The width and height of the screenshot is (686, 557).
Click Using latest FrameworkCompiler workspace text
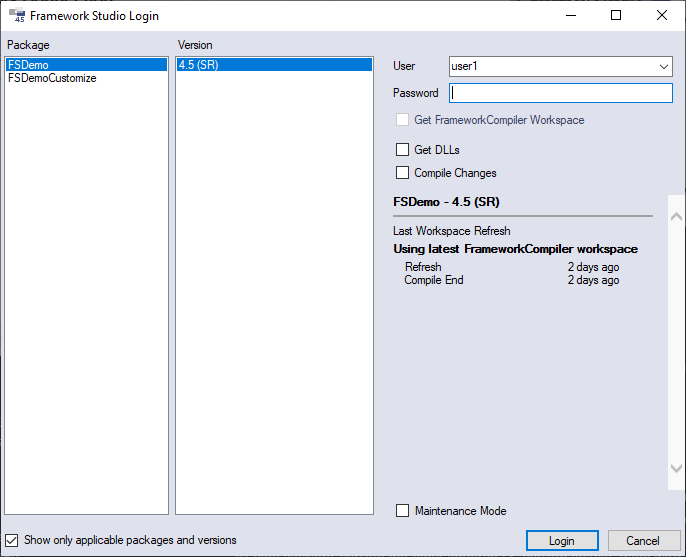(515, 249)
